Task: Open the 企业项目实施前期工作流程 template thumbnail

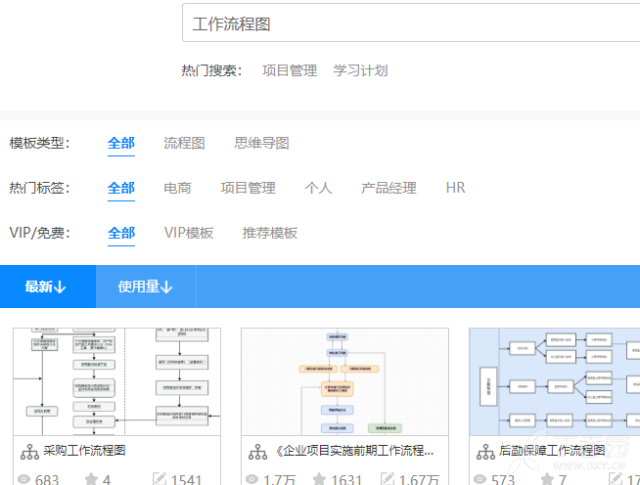Action: [x=345, y=381]
